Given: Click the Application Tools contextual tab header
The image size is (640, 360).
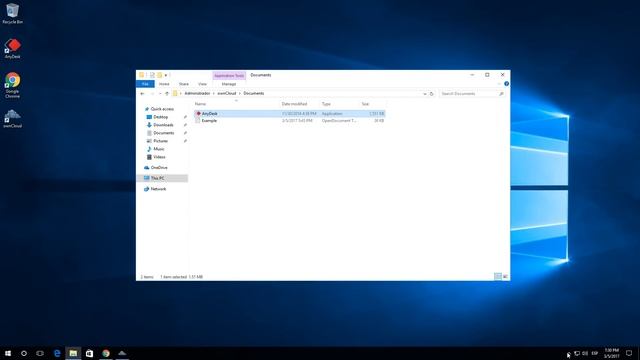Looking at the screenshot, I should pyautogui.click(x=229, y=76).
